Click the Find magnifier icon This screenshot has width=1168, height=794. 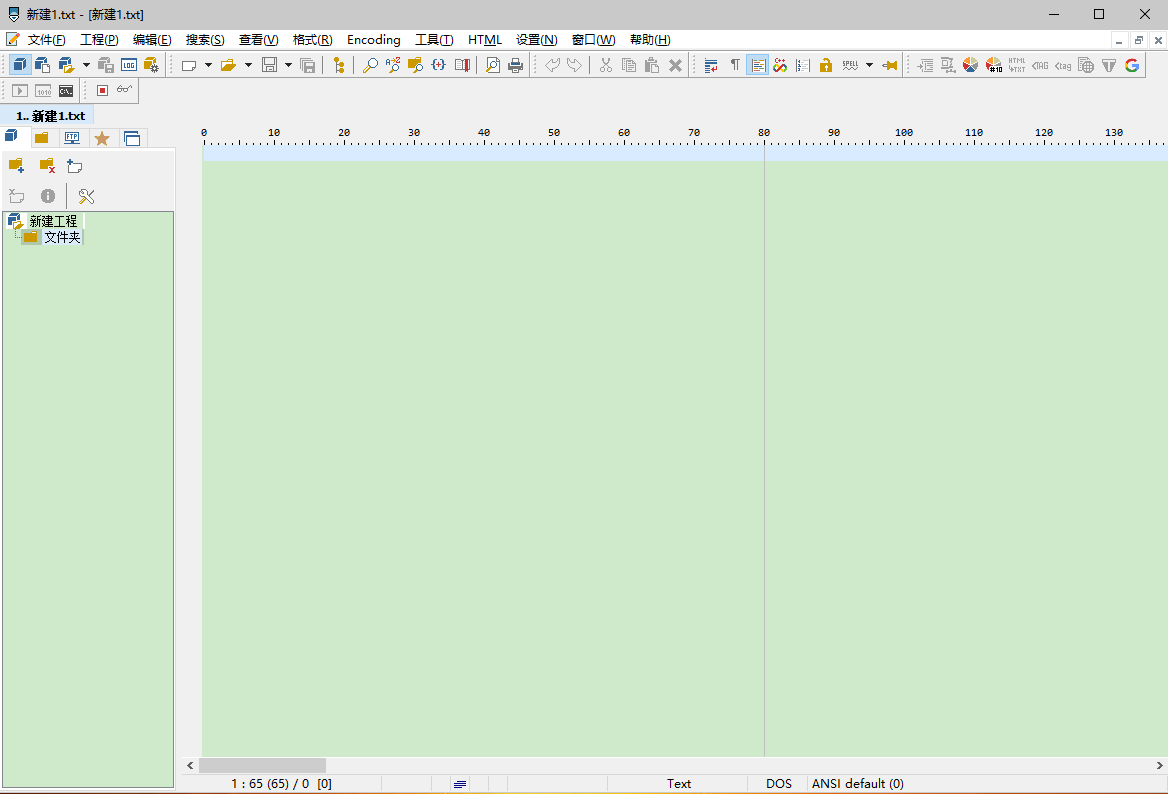pyautogui.click(x=369, y=66)
